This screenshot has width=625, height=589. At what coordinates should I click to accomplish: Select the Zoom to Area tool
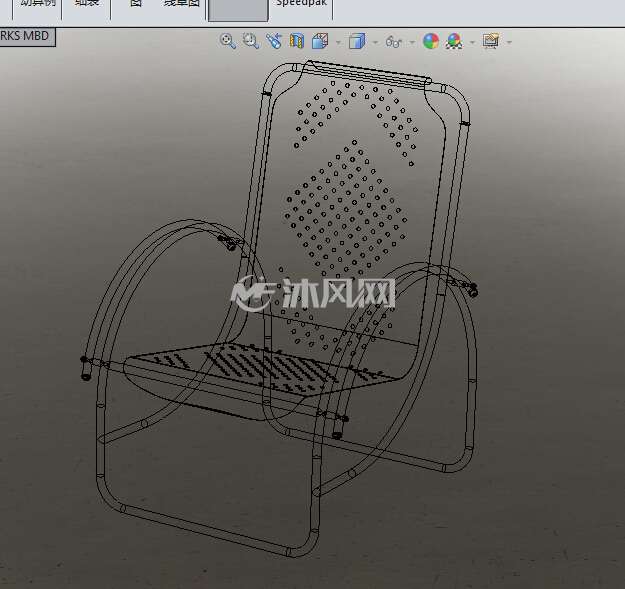click(251, 41)
